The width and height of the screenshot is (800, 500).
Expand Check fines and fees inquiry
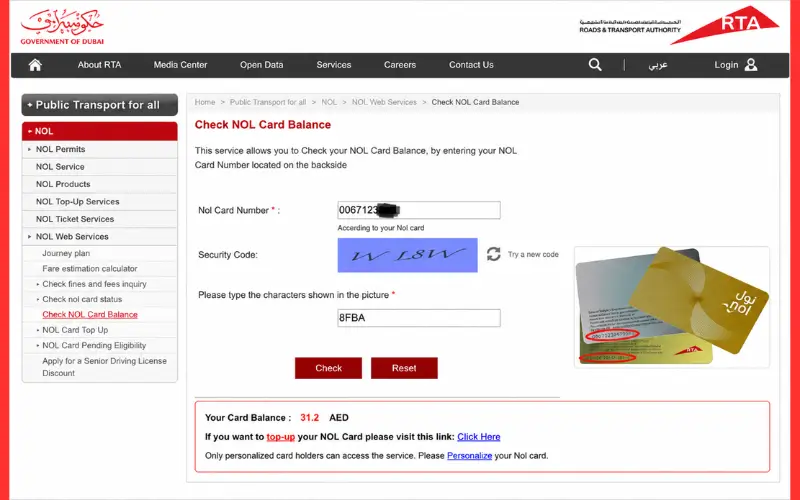click(94, 284)
